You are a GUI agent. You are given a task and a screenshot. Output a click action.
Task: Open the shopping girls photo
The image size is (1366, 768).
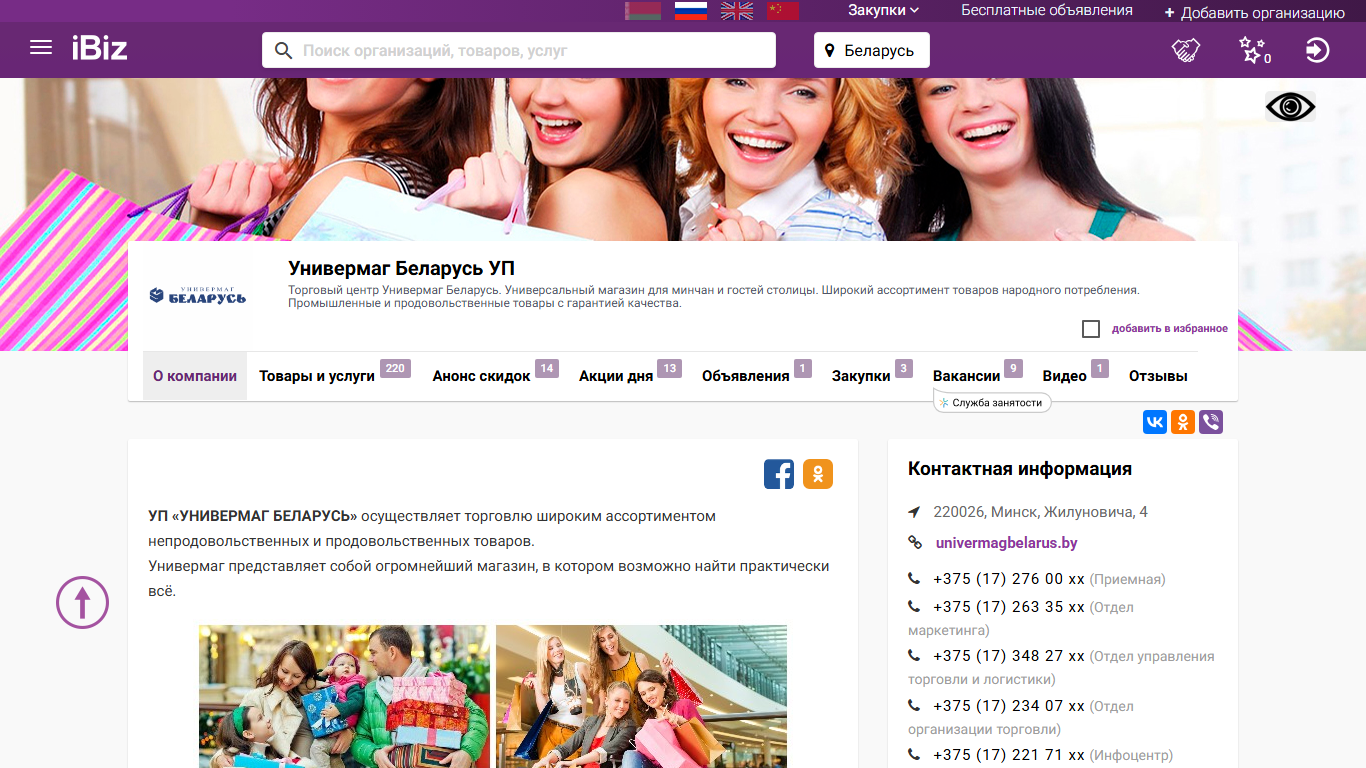click(641, 696)
